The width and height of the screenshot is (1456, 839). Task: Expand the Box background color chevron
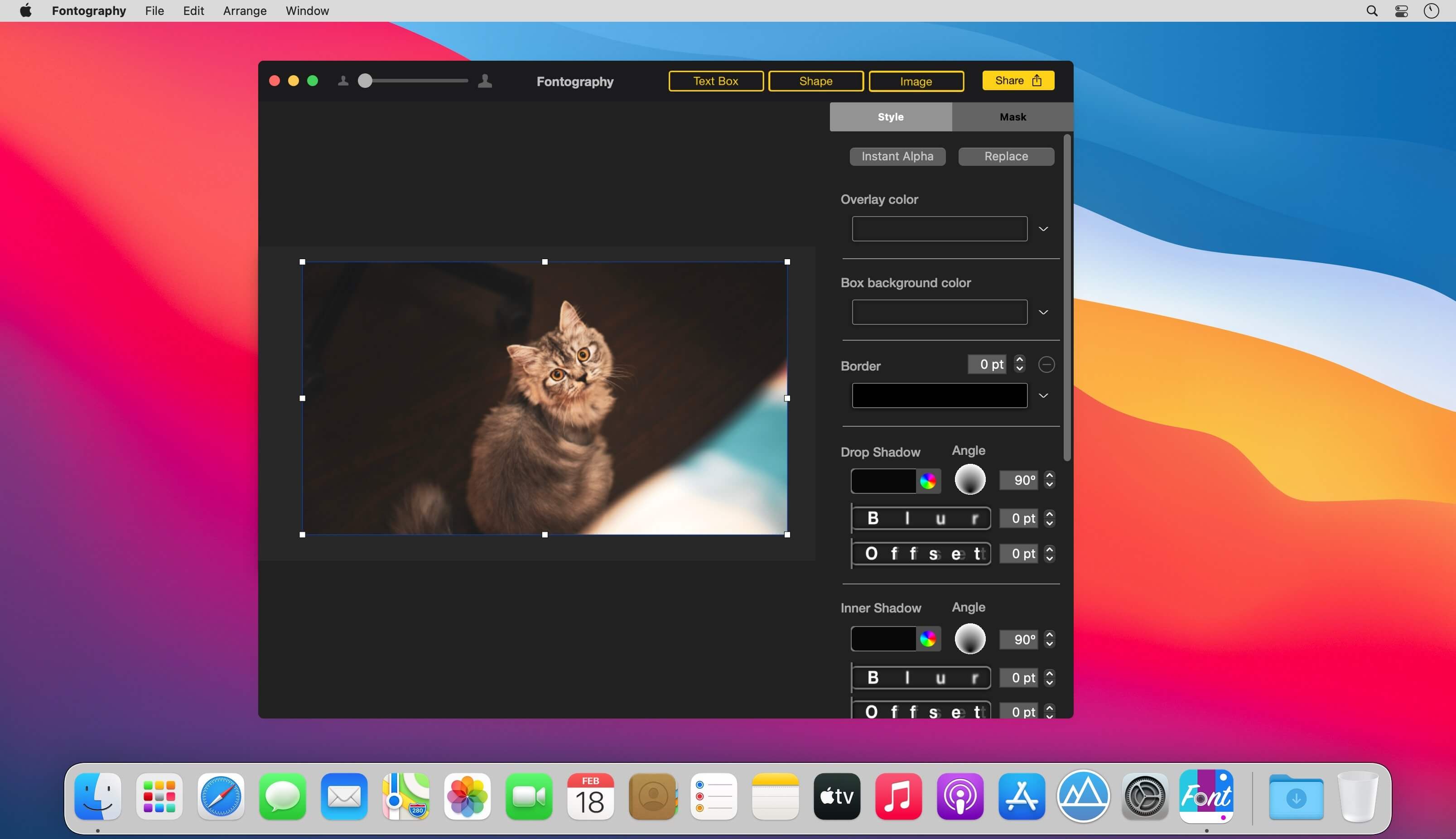1043,312
